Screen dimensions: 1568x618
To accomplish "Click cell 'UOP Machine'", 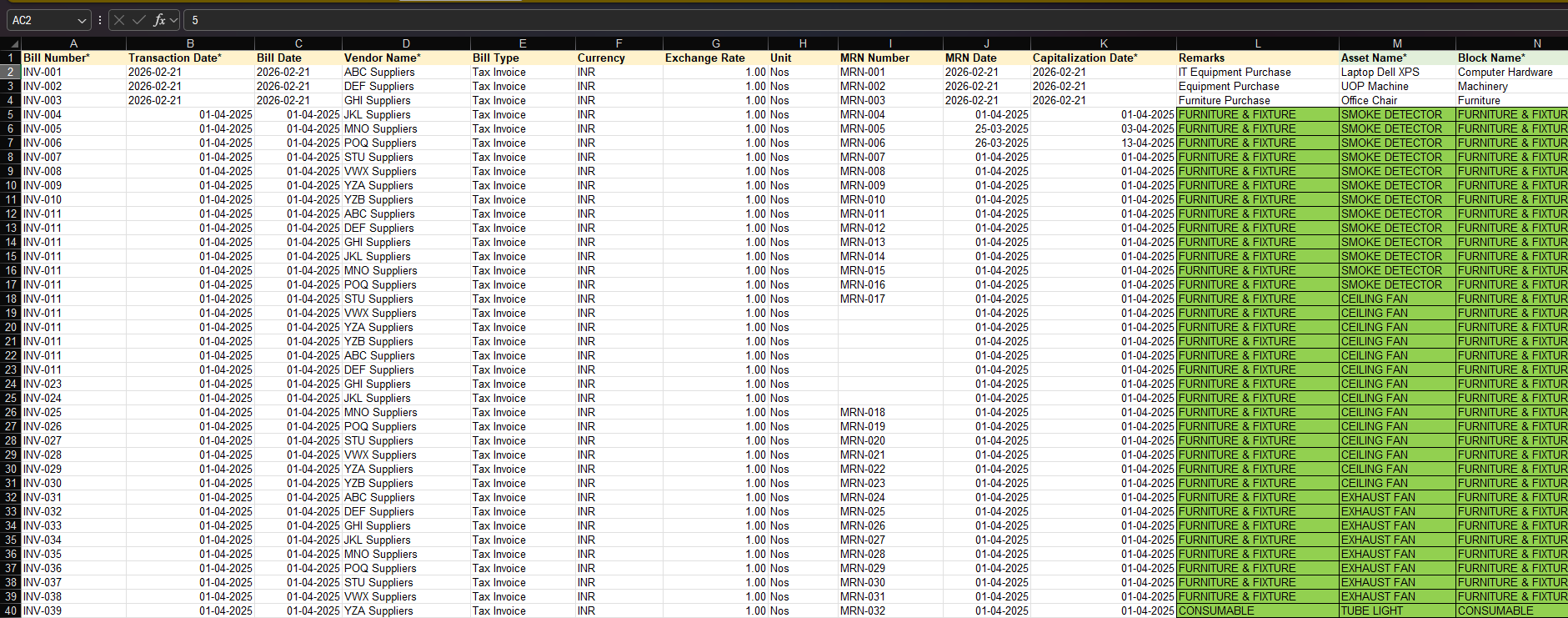I will tap(1397, 86).
